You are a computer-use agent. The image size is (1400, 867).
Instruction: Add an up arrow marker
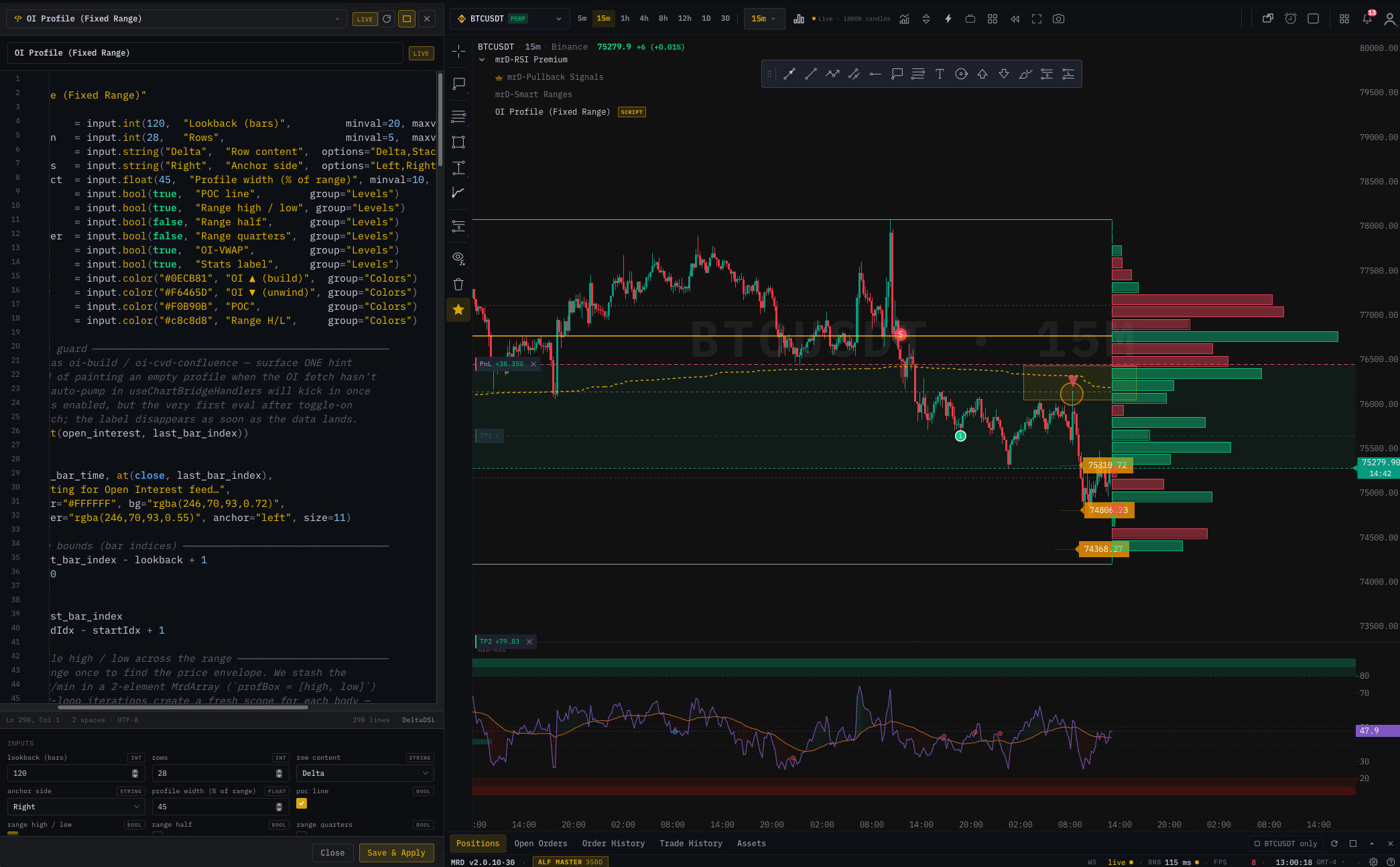tap(982, 74)
